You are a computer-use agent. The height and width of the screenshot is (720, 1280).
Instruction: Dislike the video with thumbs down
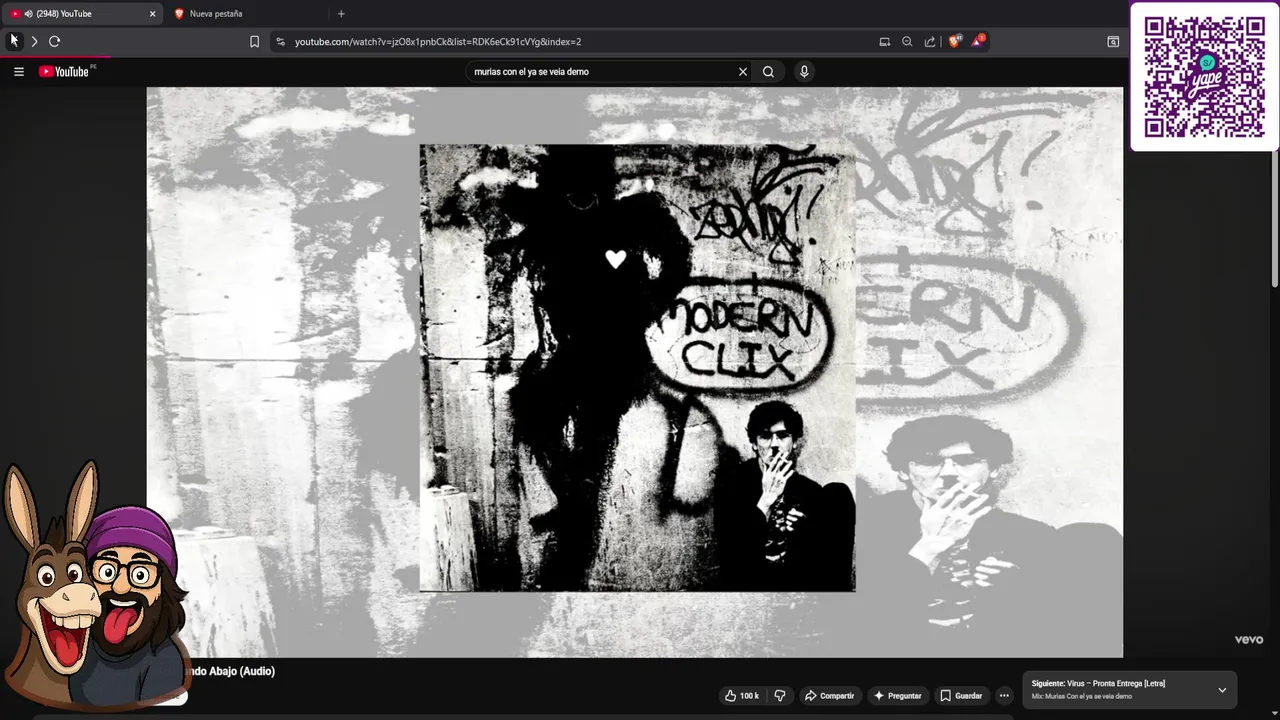pyautogui.click(x=780, y=696)
